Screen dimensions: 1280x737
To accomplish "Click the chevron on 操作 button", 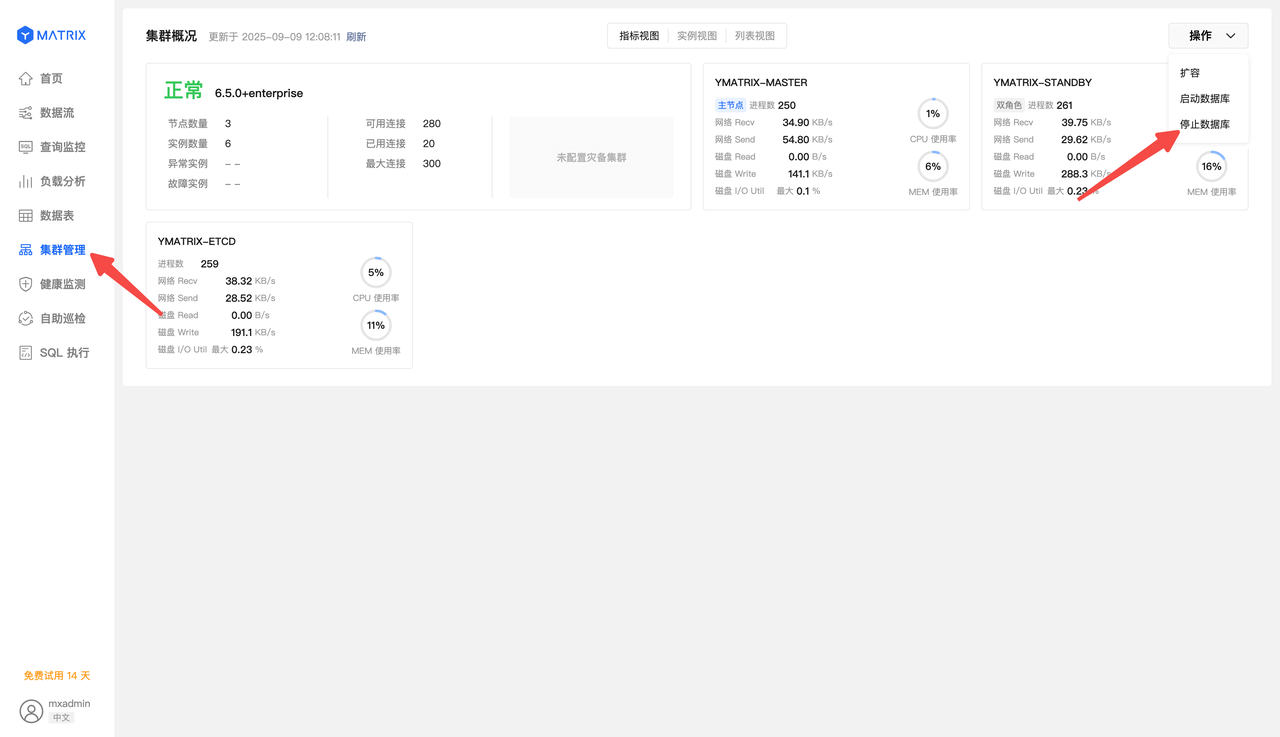I will point(1230,36).
